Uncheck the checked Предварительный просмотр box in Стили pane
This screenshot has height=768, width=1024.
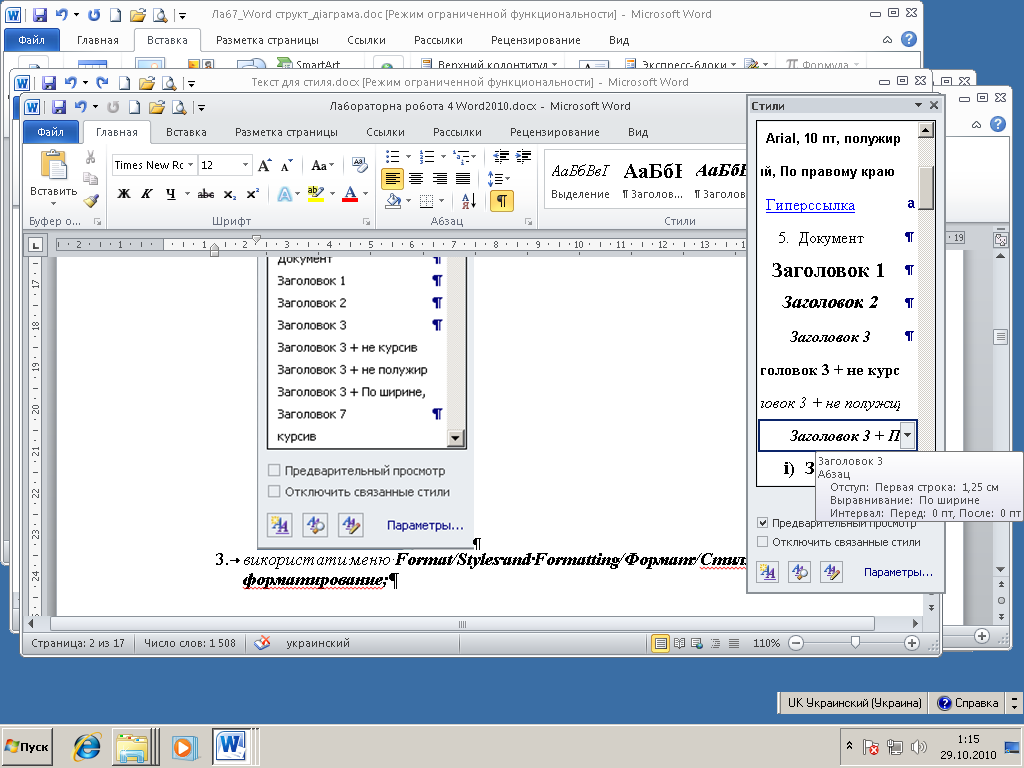(x=762, y=522)
